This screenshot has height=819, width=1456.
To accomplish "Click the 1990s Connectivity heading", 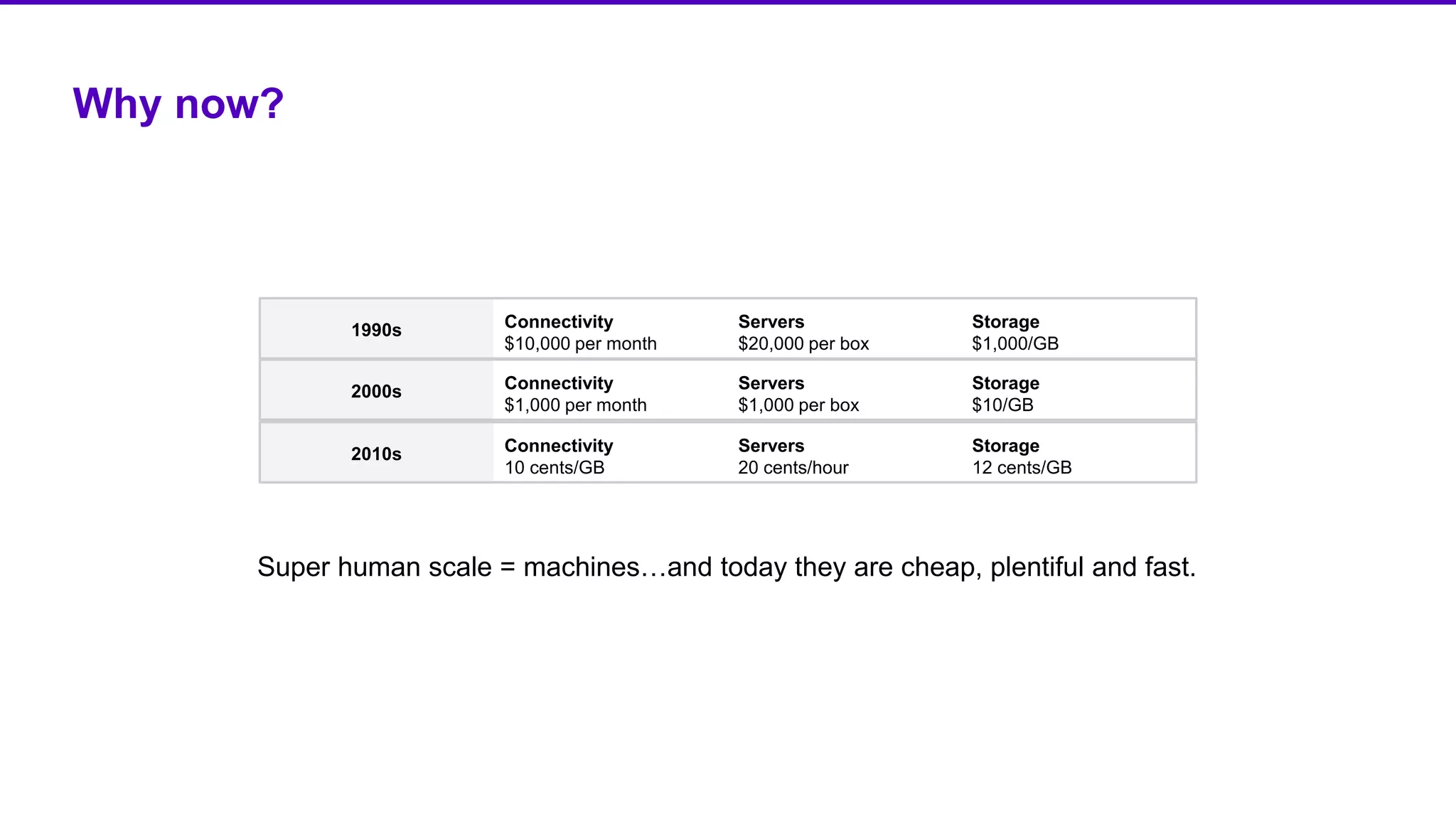I will click(559, 322).
